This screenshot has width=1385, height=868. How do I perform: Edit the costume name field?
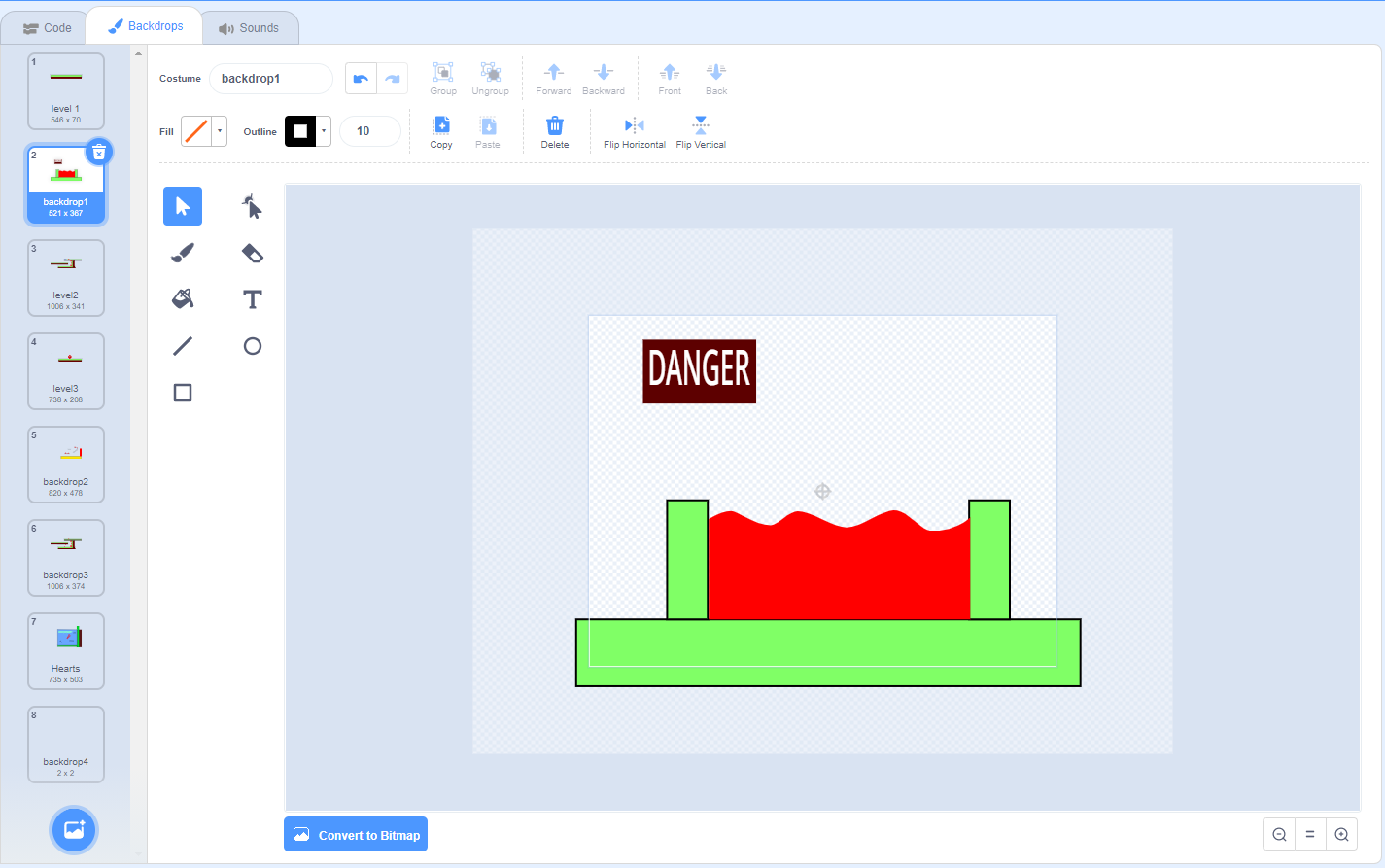click(x=271, y=79)
